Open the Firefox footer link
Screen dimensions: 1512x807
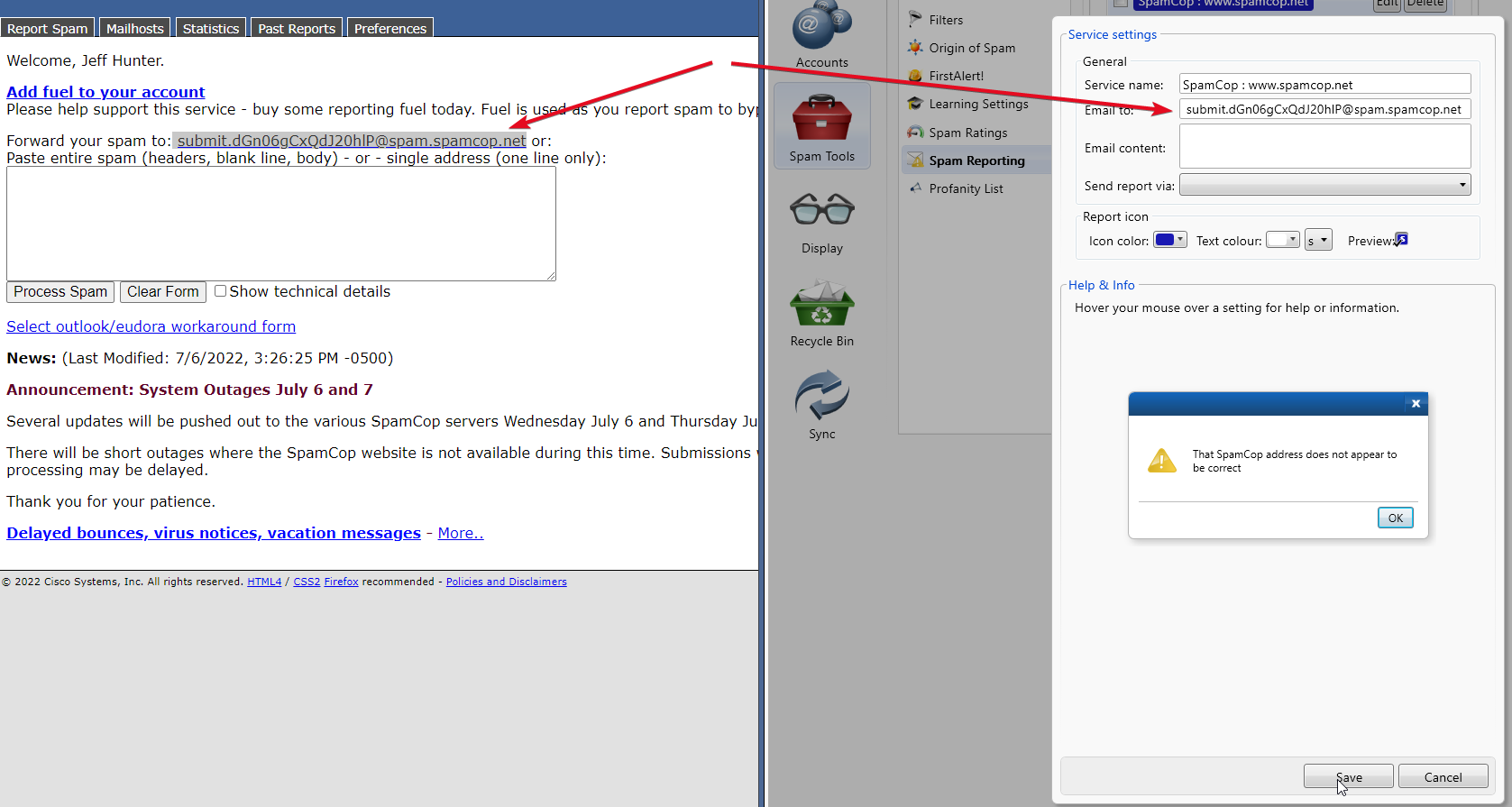click(341, 582)
